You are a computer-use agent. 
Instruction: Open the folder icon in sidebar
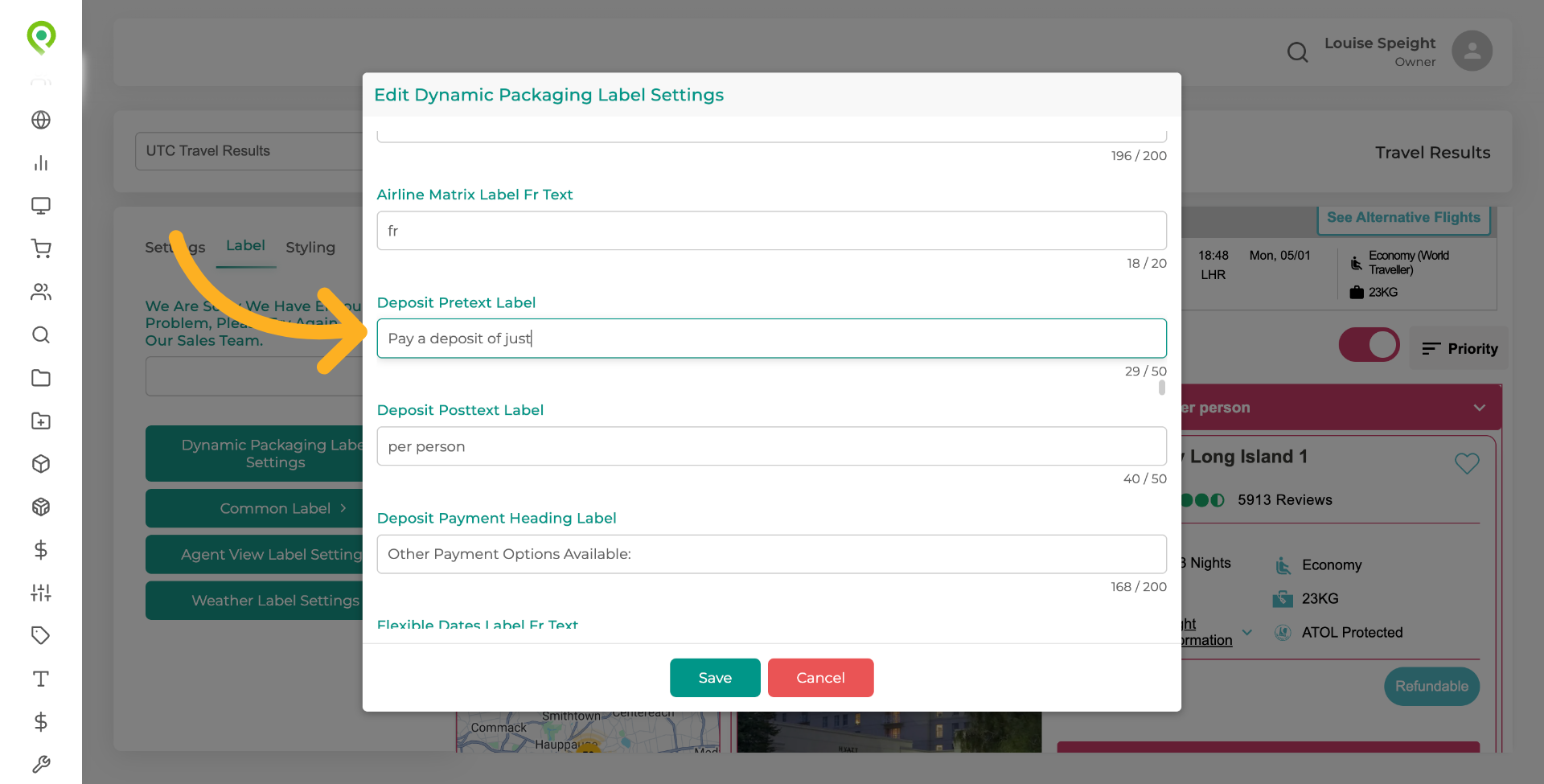tap(41, 378)
